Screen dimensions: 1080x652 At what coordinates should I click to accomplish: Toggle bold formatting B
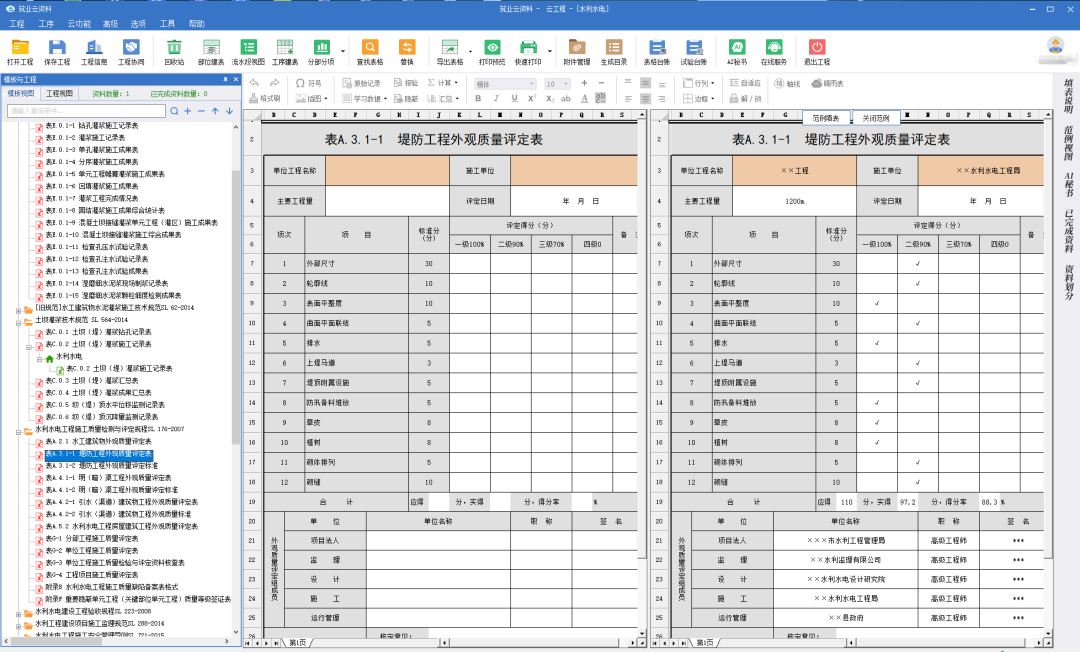(x=478, y=98)
